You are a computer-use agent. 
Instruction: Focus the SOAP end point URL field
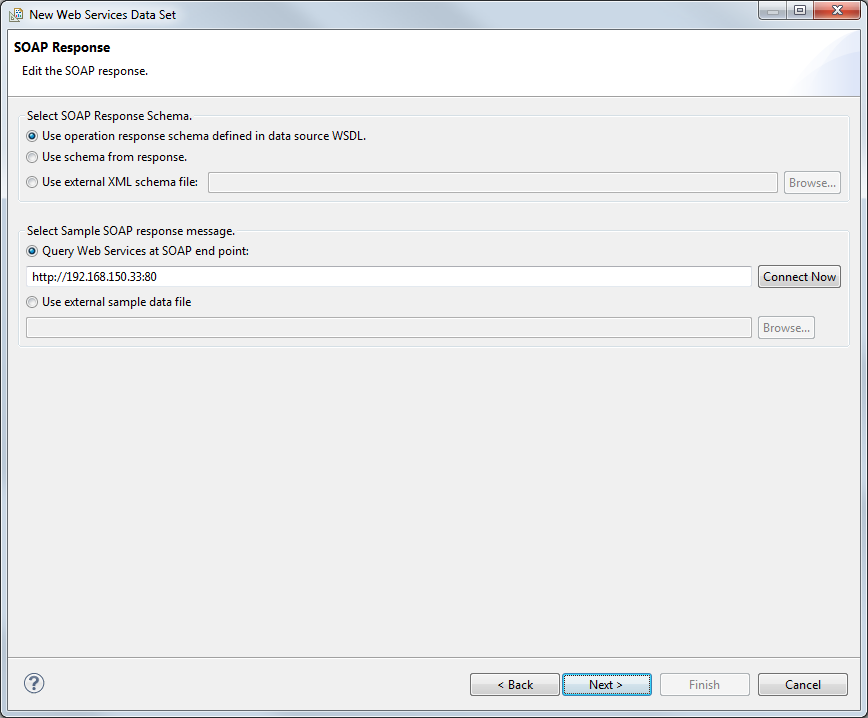click(389, 277)
